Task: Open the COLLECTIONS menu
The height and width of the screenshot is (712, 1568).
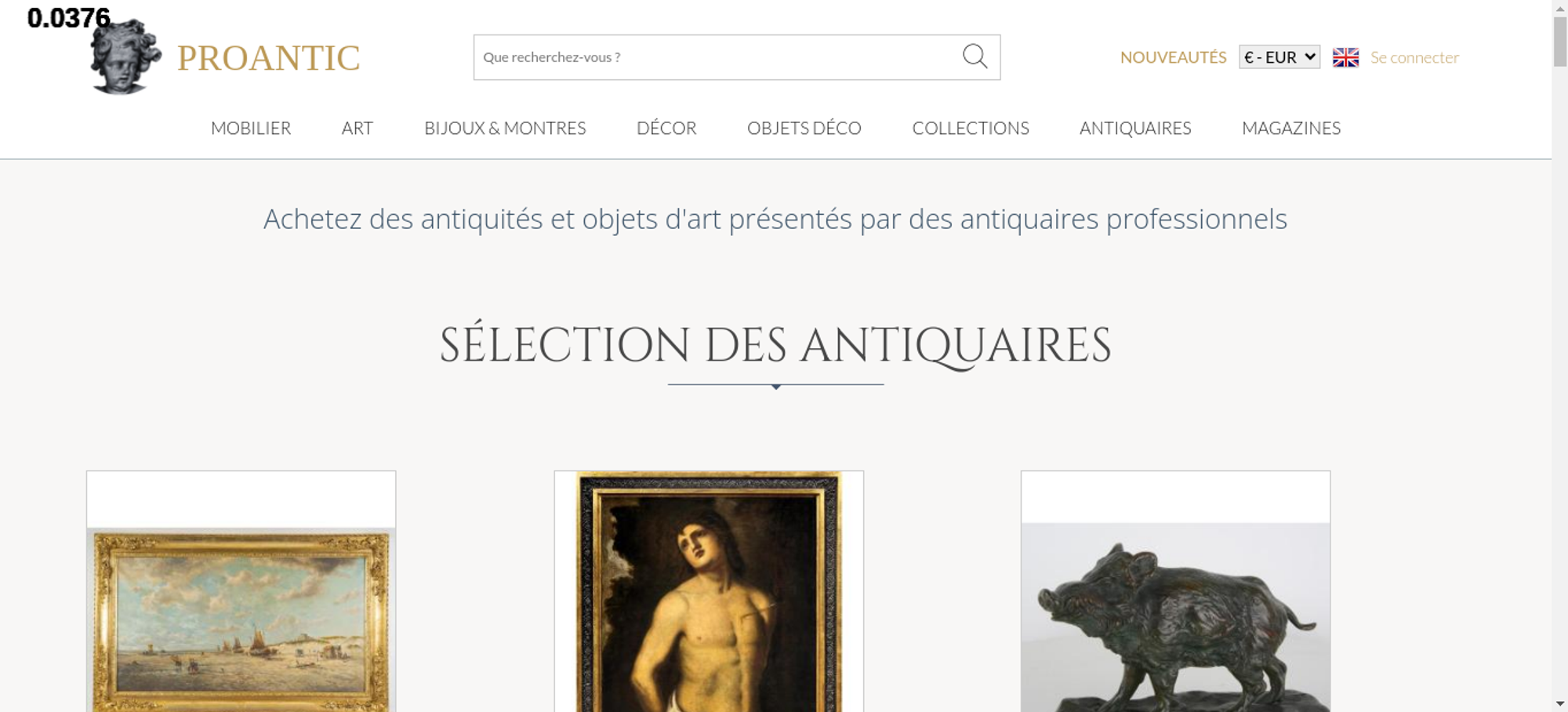Action: (x=971, y=128)
